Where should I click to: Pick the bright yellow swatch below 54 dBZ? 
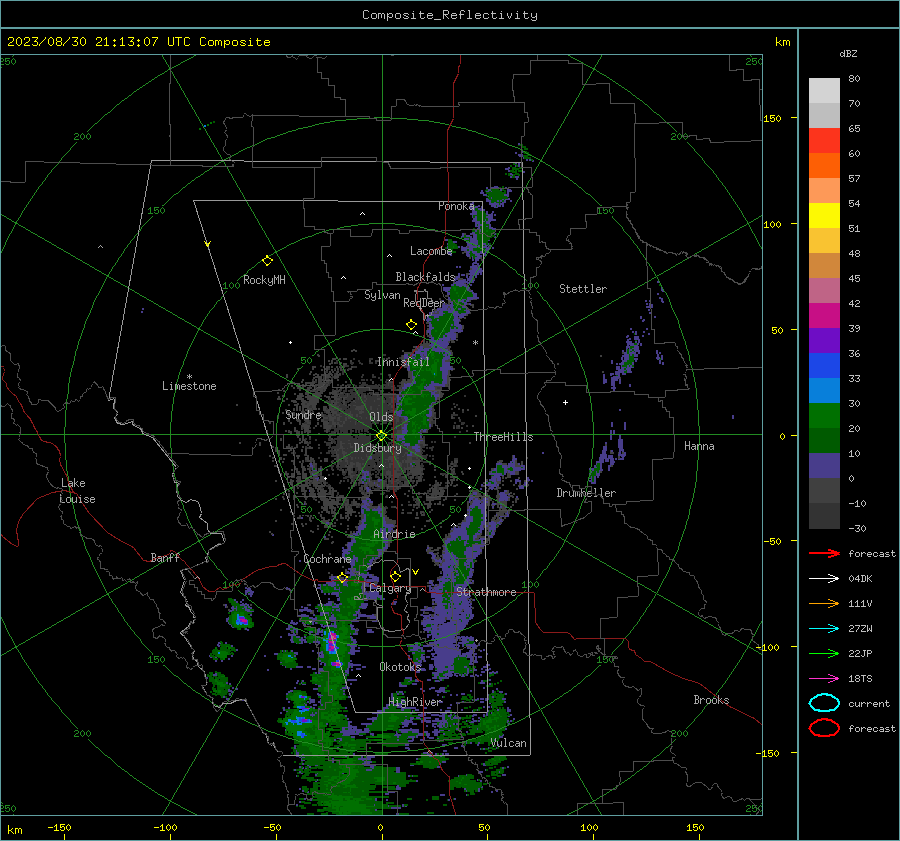click(824, 215)
